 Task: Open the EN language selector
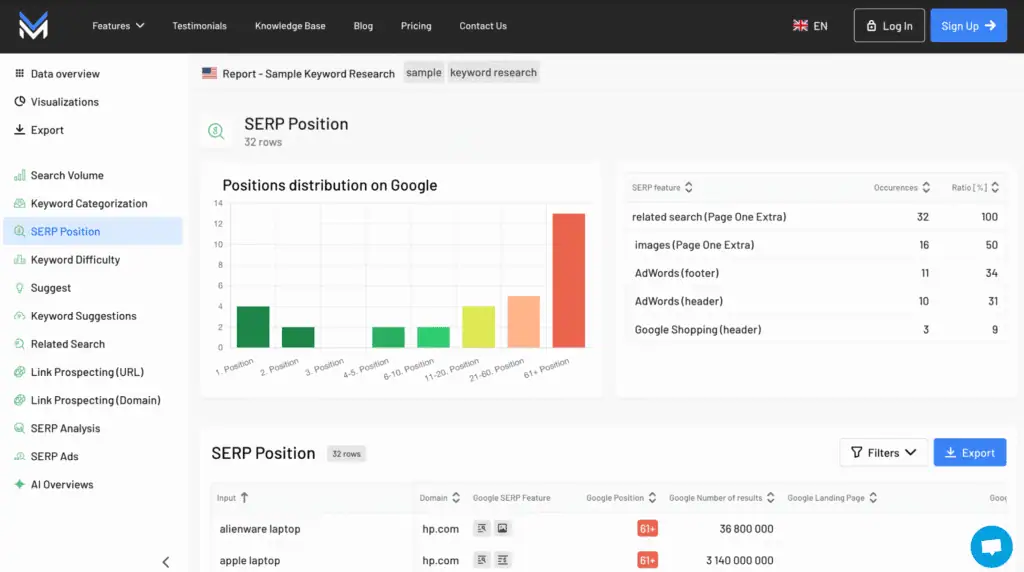[810, 26]
